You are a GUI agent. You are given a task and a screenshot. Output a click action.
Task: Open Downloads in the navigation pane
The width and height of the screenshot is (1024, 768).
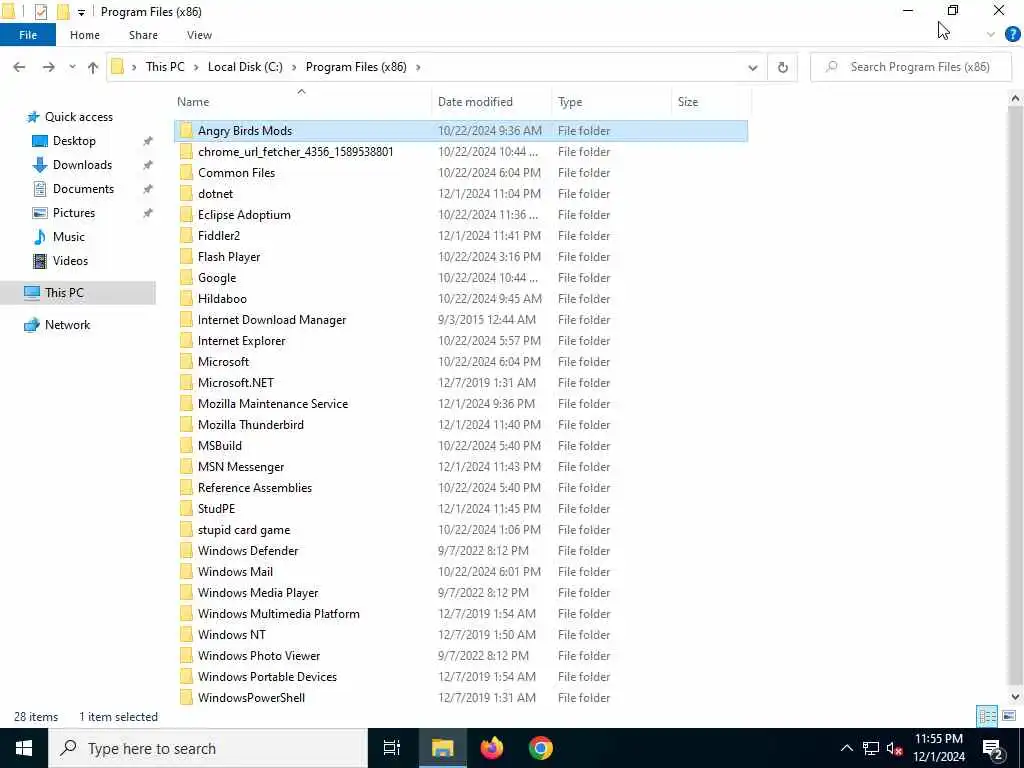(x=82, y=165)
